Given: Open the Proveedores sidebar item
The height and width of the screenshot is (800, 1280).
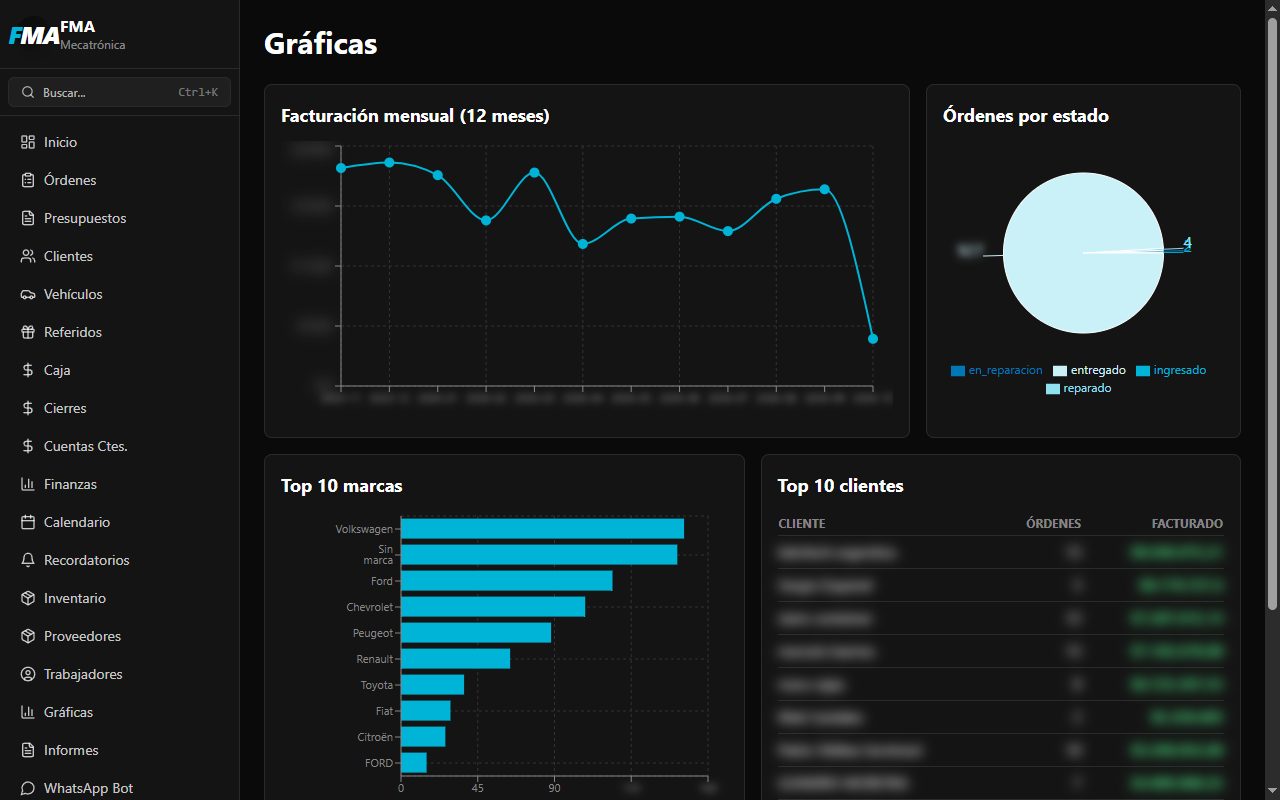Looking at the screenshot, I should click(x=120, y=636).
